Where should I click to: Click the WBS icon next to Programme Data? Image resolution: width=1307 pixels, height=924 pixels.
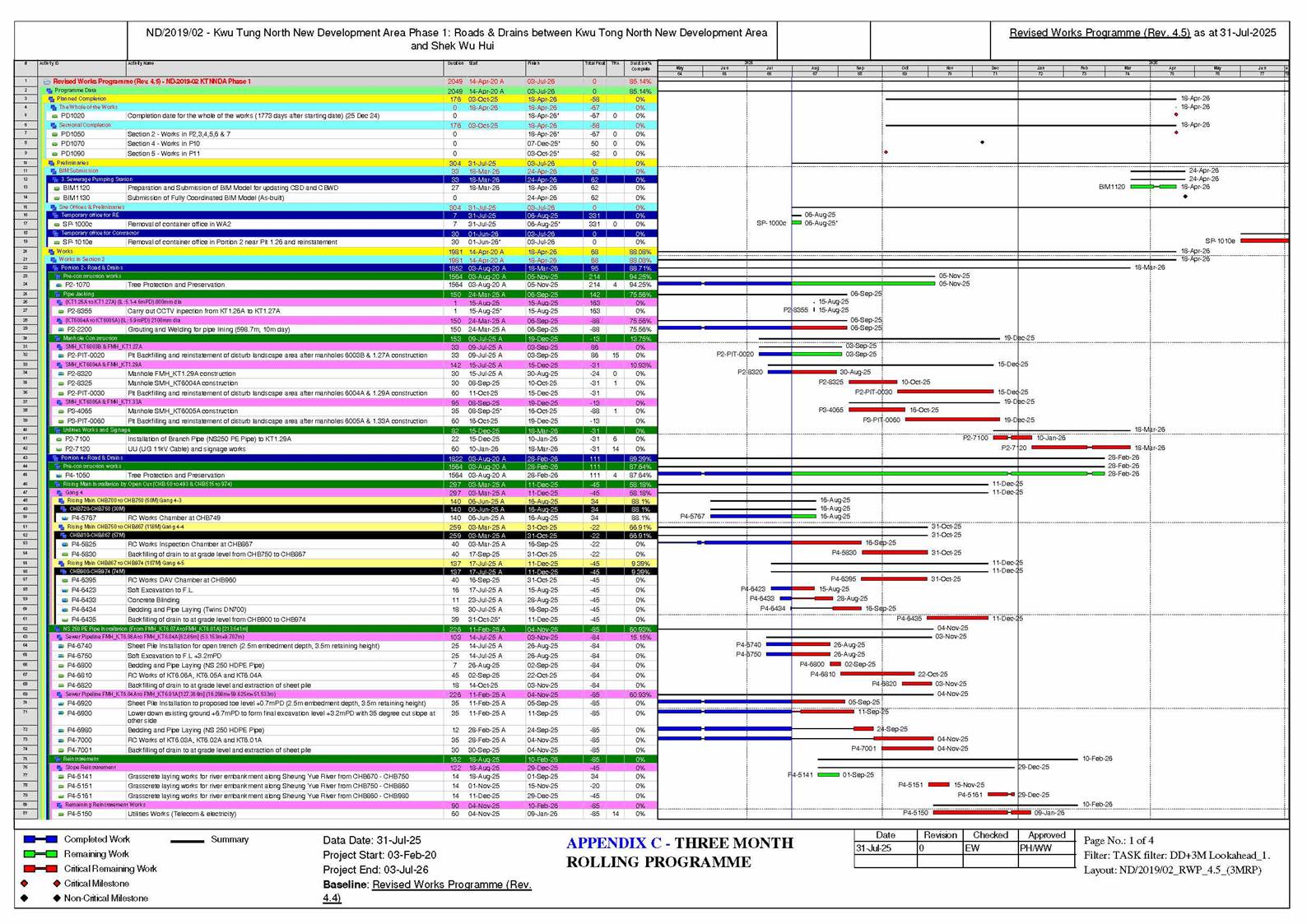[49, 91]
